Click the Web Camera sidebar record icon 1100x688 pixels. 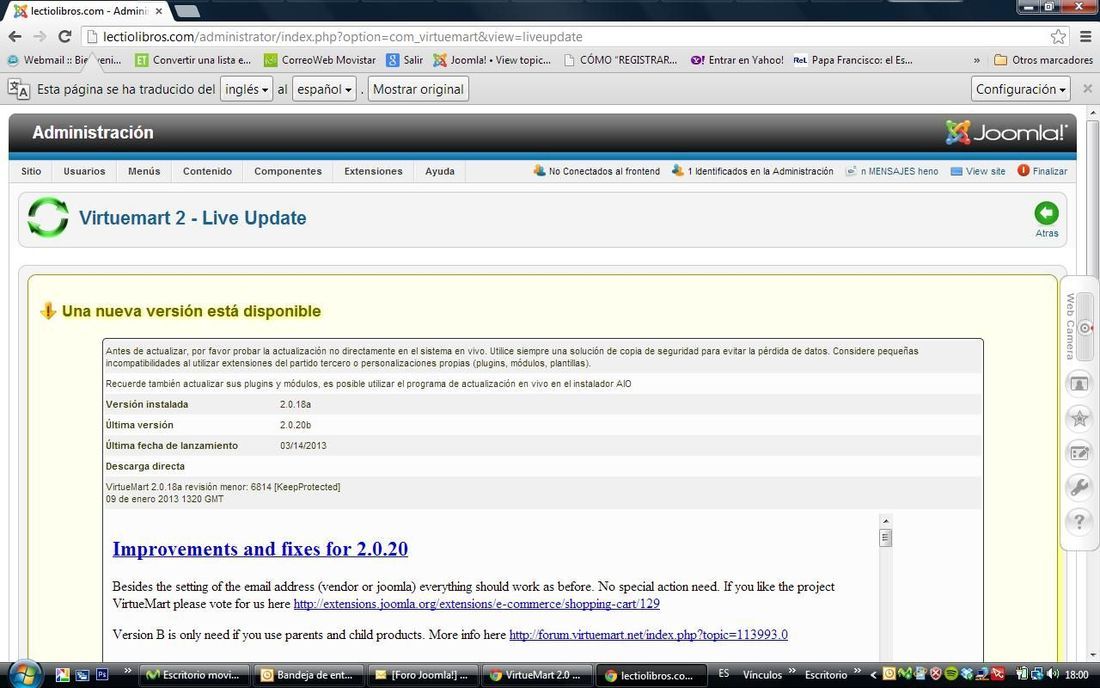(1085, 328)
